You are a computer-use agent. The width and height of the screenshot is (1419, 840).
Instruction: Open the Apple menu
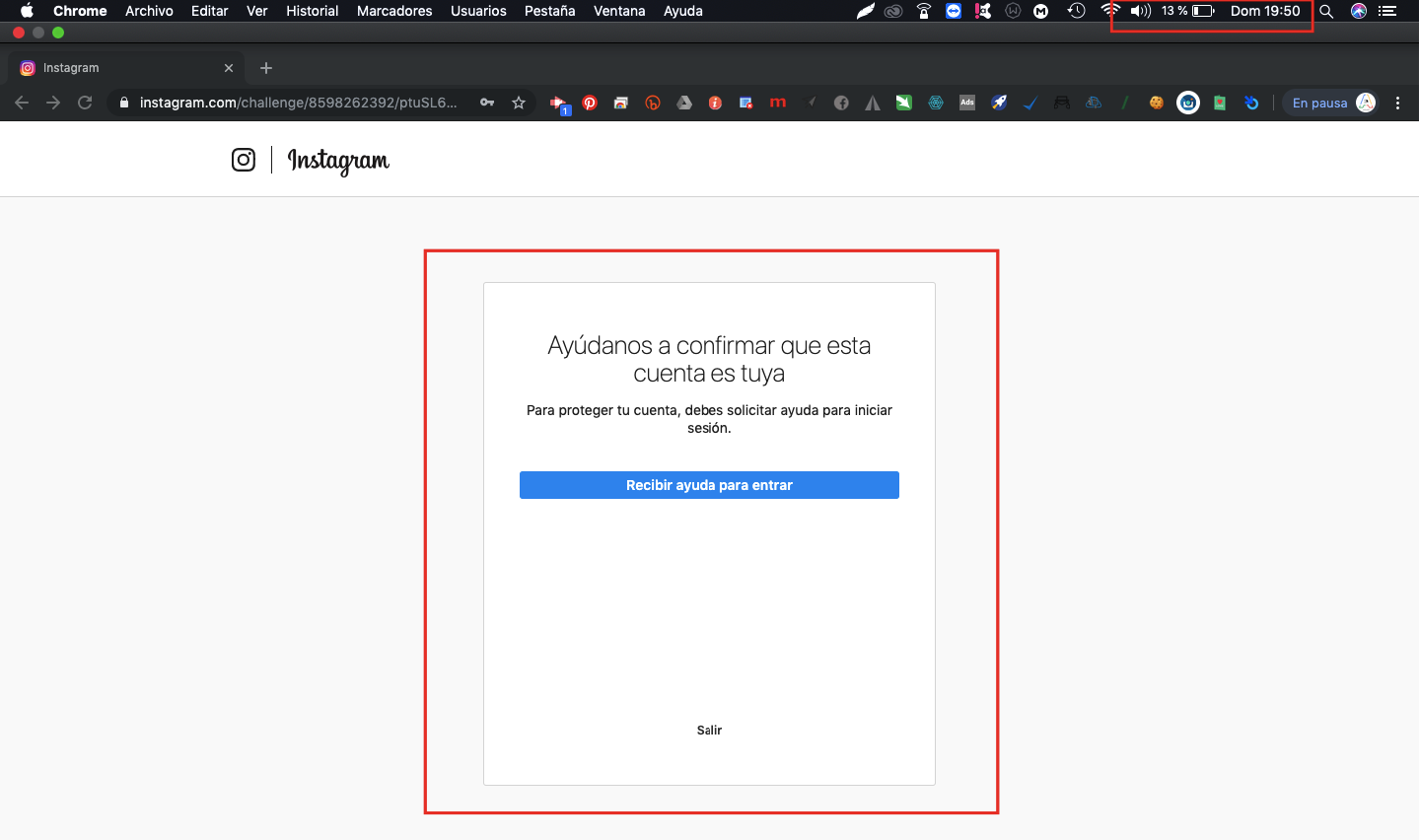point(27,11)
